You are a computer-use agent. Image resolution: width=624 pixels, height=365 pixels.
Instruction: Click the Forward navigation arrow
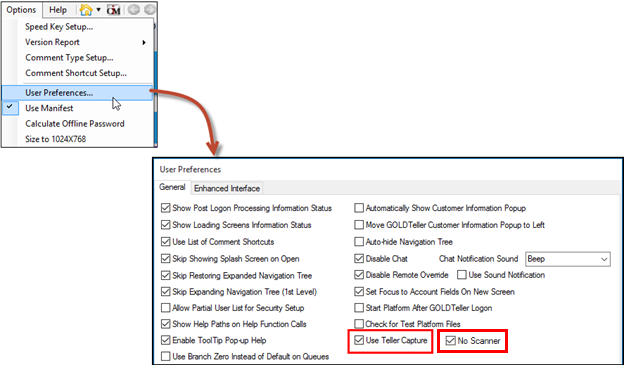click(x=150, y=10)
